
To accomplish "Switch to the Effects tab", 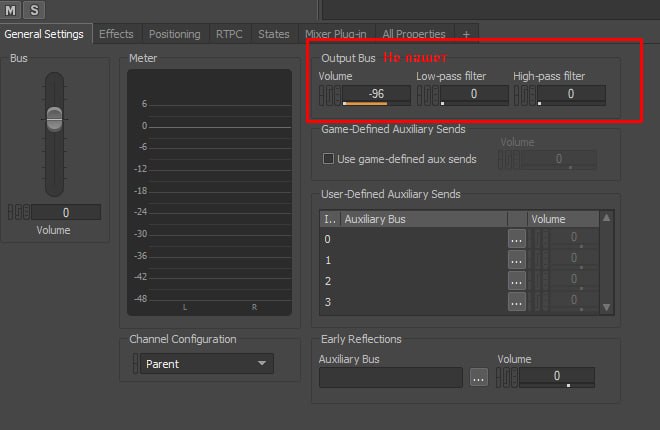I will (x=116, y=34).
